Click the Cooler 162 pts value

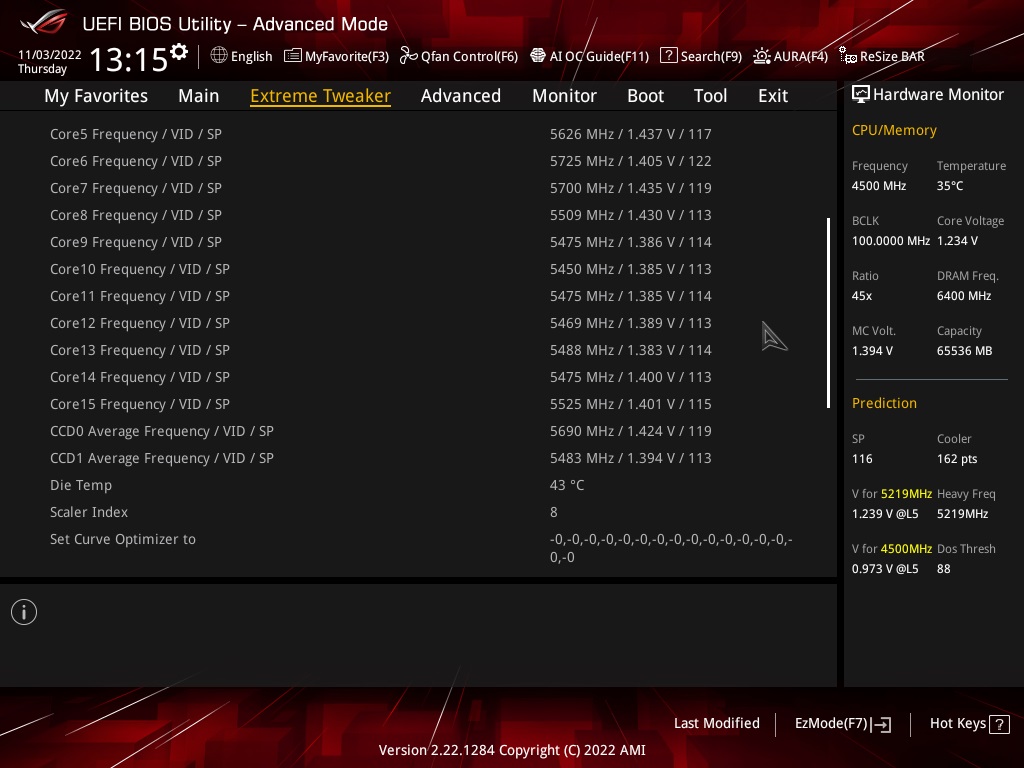click(957, 458)
